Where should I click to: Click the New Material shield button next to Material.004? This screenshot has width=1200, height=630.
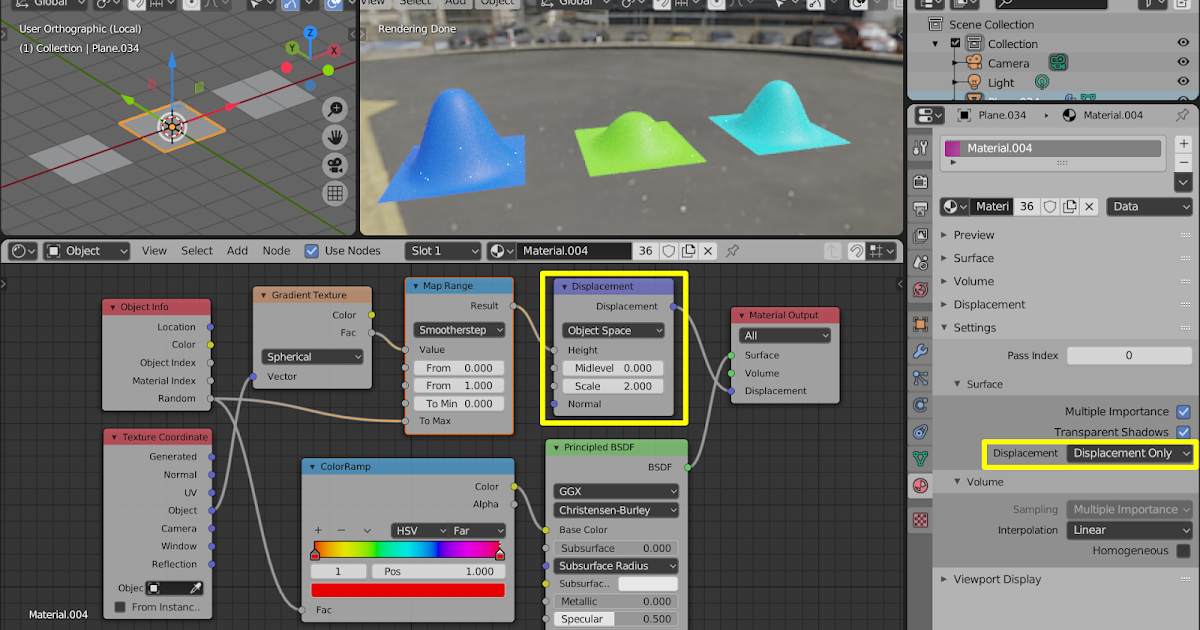pos(669,251)
